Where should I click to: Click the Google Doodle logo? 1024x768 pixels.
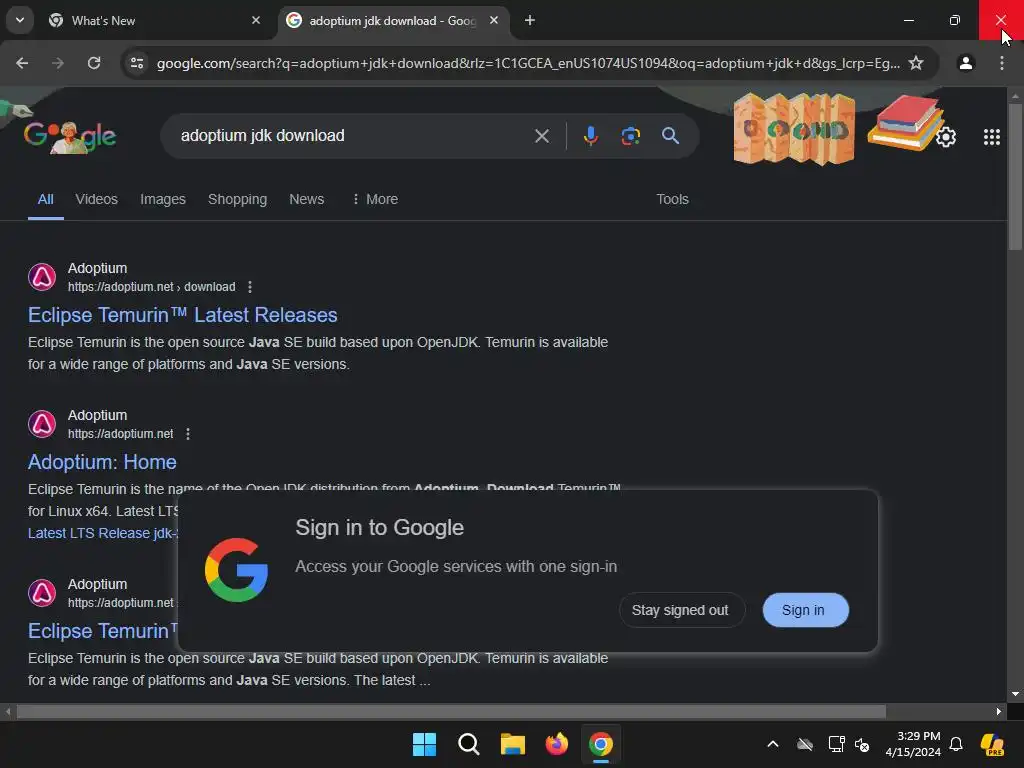[70, 136]
